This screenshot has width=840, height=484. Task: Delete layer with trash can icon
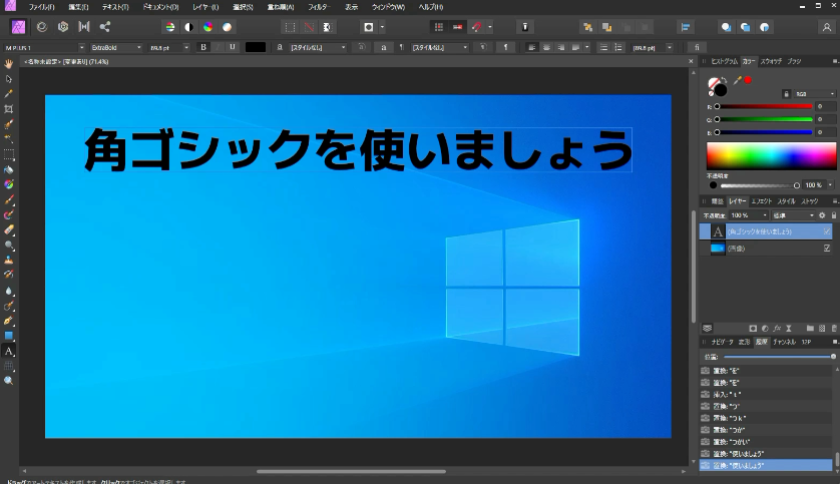pos(834,328)
